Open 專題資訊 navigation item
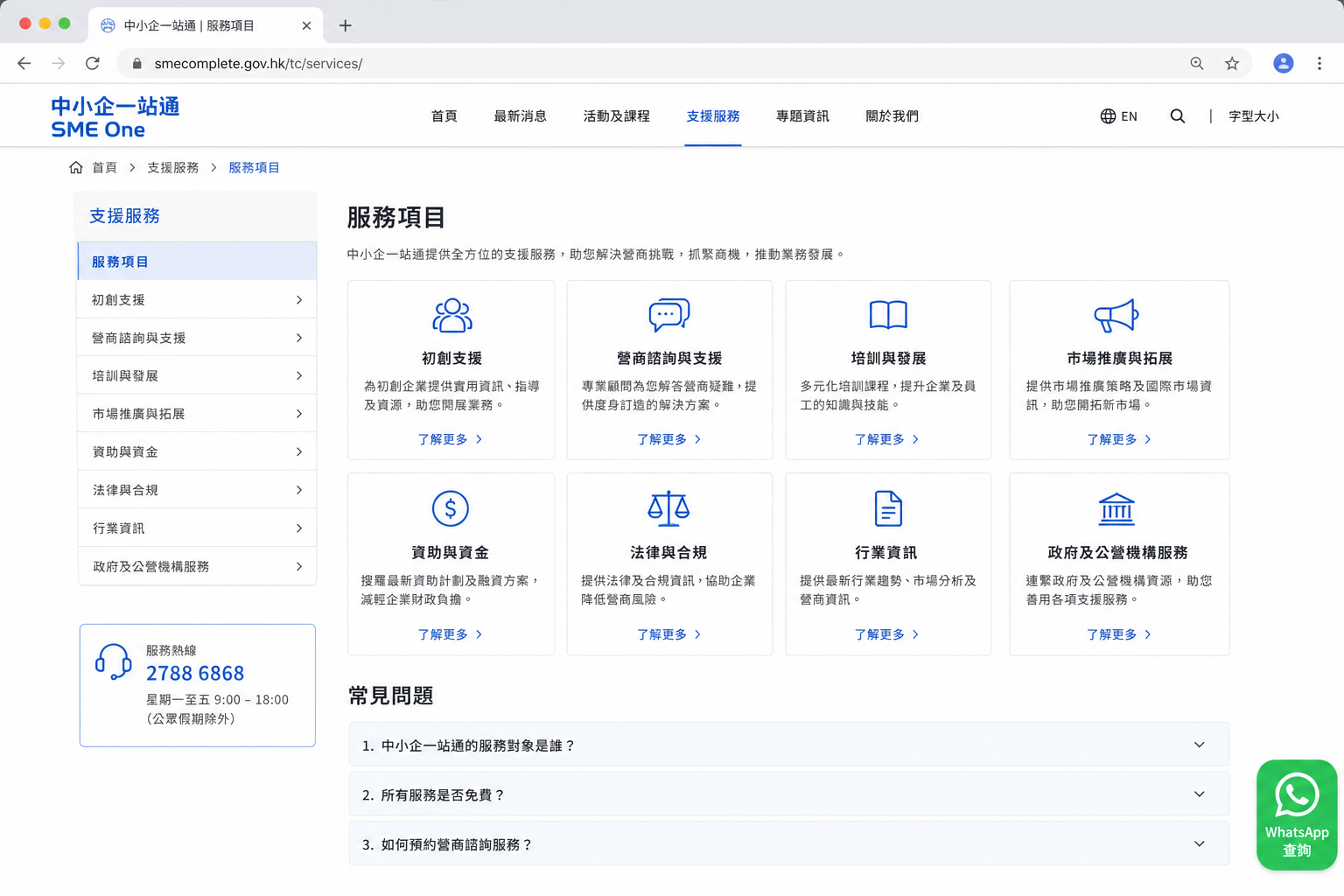Image resolution: width=1344 pixels, height=896 pixels. (x=802, y=115)
